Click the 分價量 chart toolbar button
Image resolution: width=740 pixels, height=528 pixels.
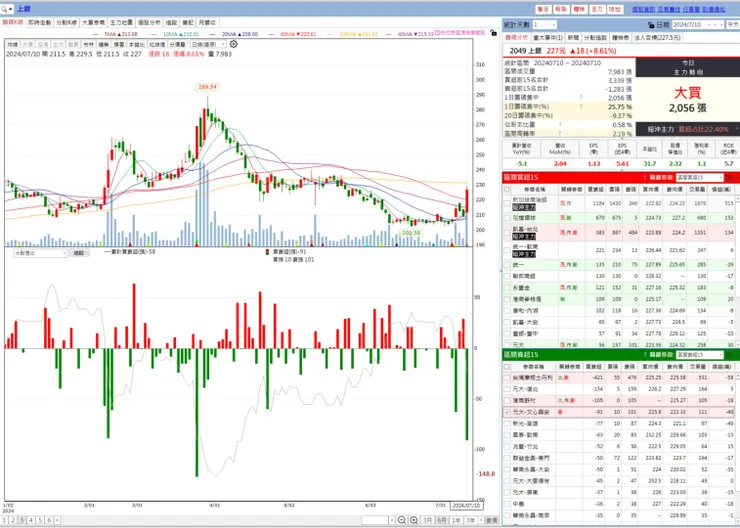(x=177, y=44)
